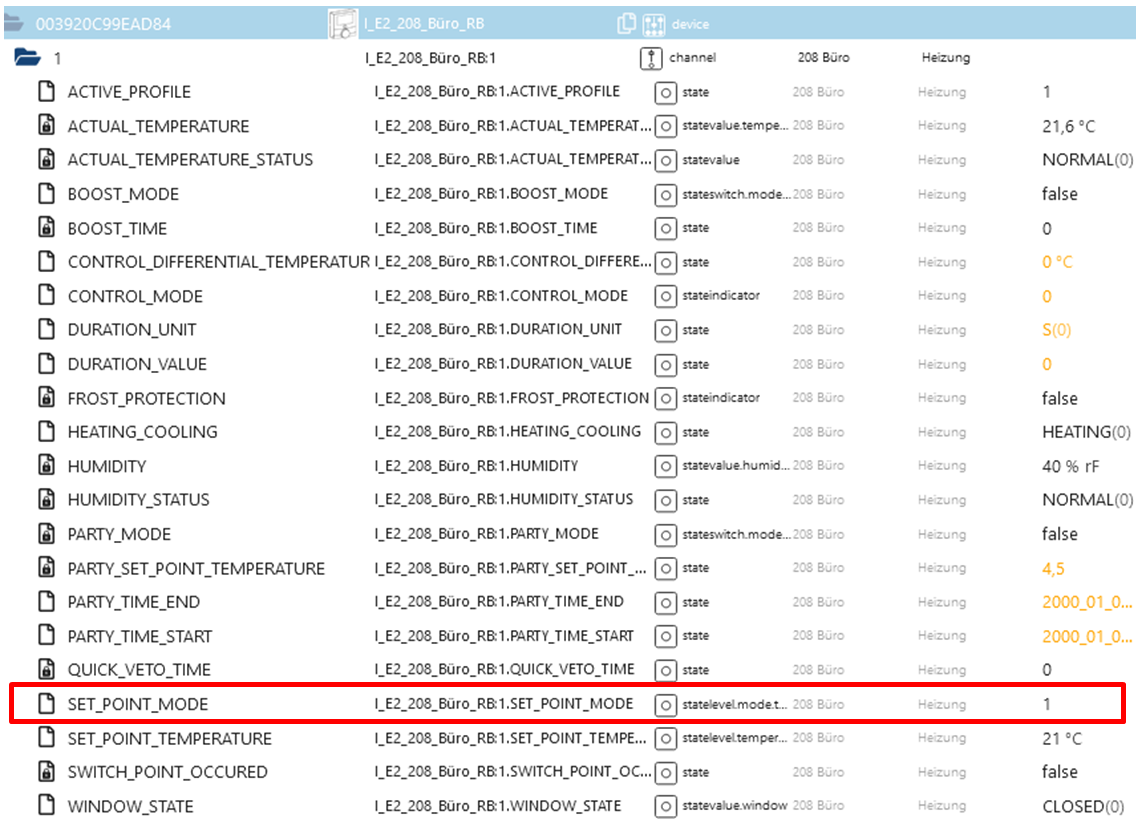The image size is (1136, 824).
Task: Click the state icon in the HUMIDITY row
Action: (665, 467)
